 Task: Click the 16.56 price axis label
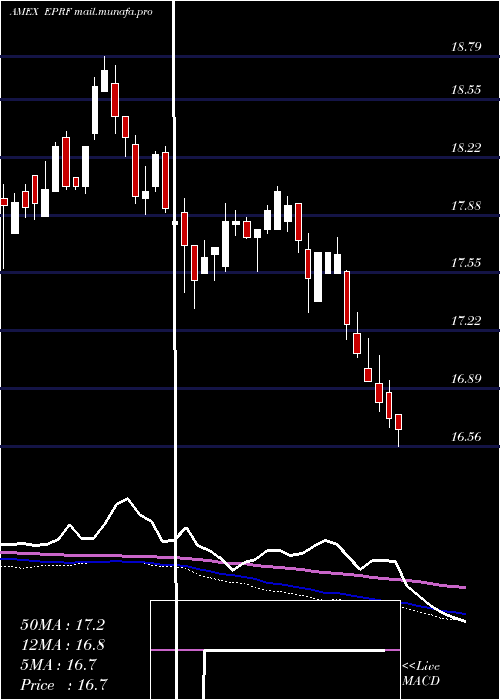466,437
